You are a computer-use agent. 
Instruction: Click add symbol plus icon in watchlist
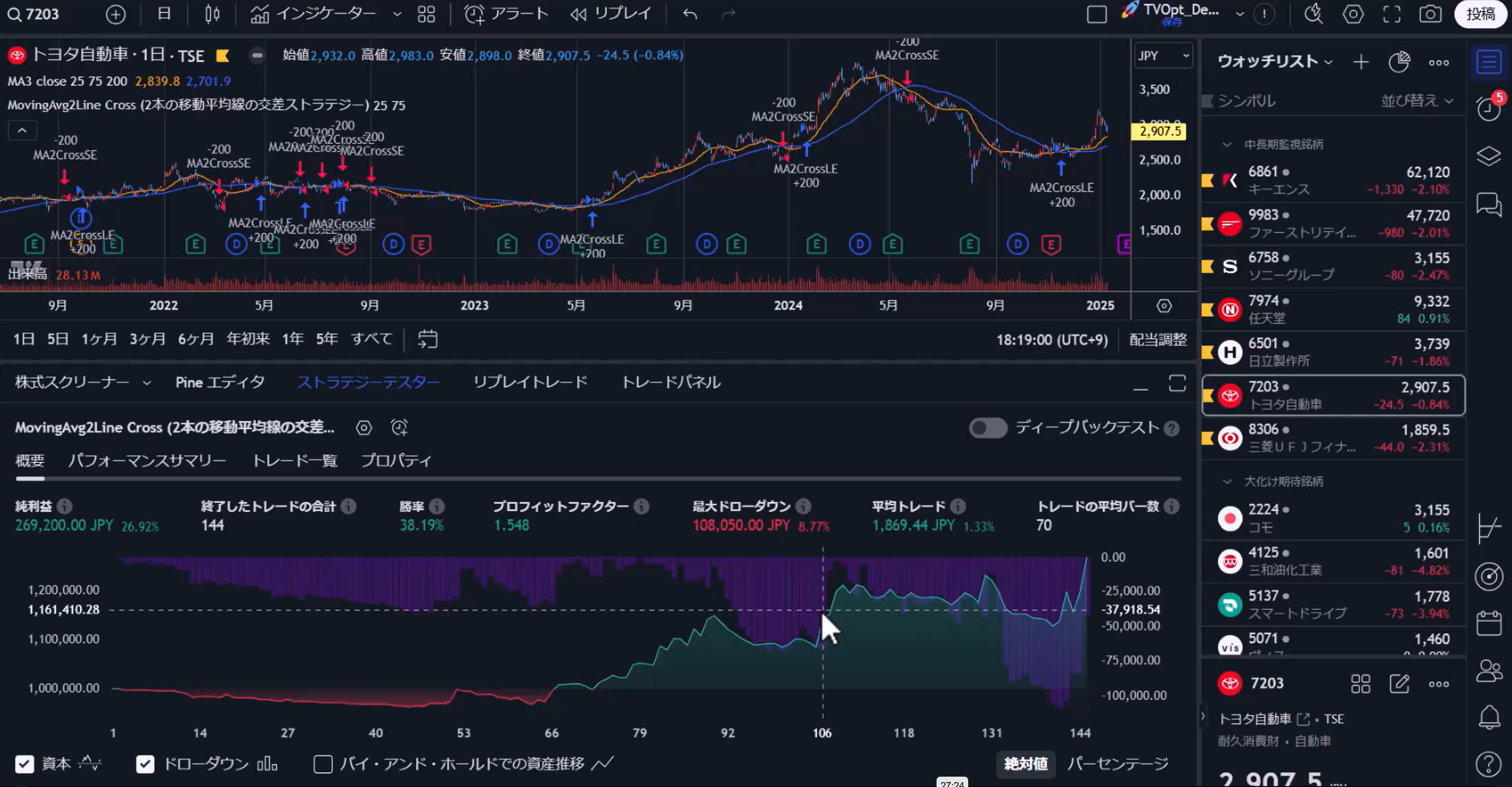[1360, 62]
